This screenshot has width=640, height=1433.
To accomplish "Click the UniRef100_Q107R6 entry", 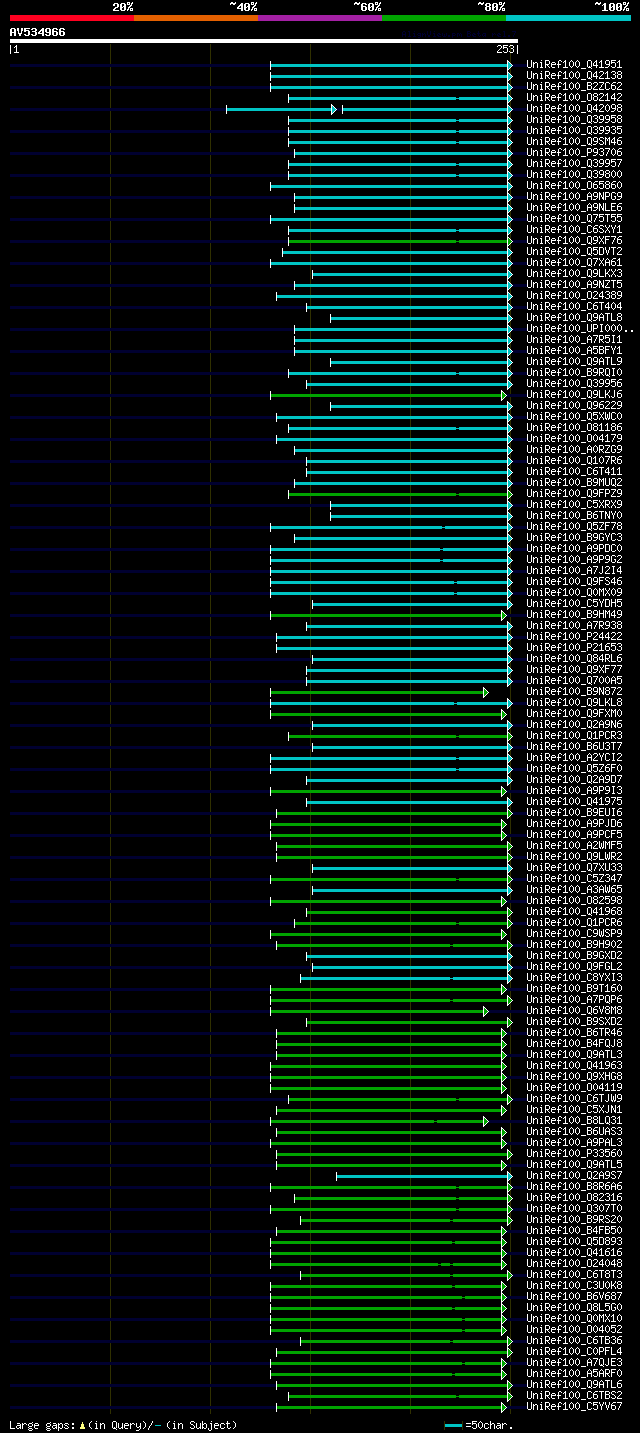I will (x=574, y=461).
